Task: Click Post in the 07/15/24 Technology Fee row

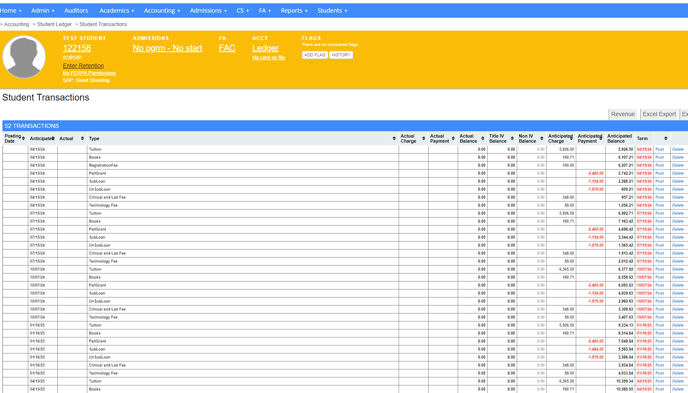Action: click(x=659, y=261)
